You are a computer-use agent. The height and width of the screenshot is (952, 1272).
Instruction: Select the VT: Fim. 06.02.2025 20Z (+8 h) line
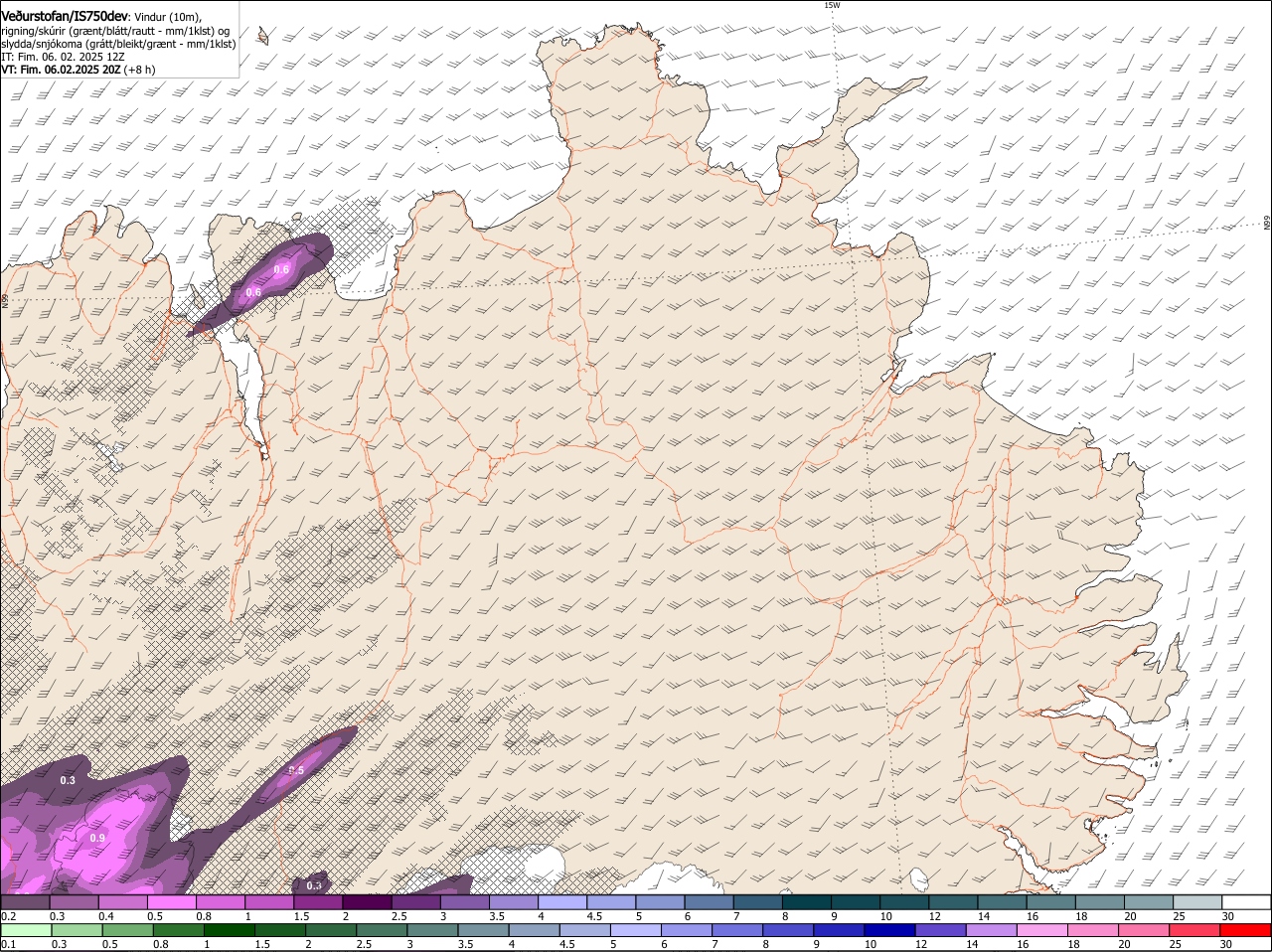pyautogui.click(x=79, y=70)
